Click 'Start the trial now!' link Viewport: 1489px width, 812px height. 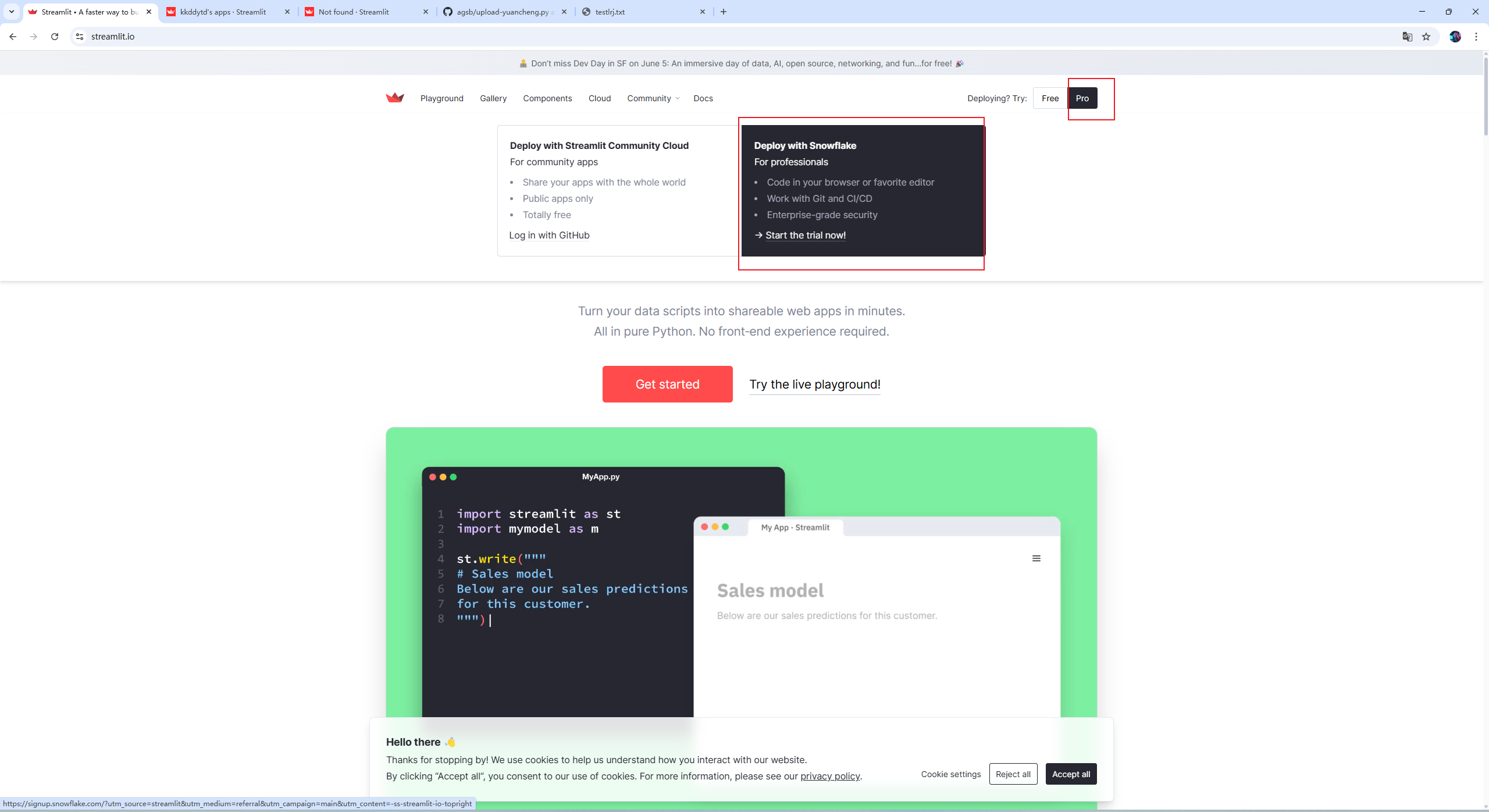[x=806, y=235]
